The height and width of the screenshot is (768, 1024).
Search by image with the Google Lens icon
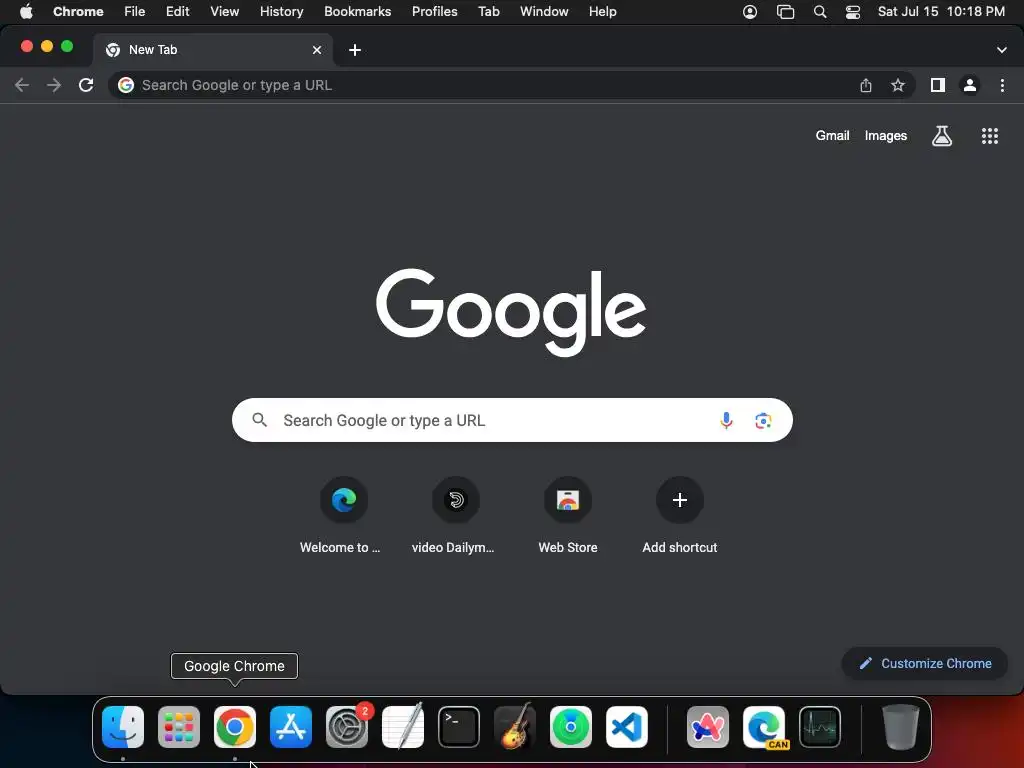763,421
